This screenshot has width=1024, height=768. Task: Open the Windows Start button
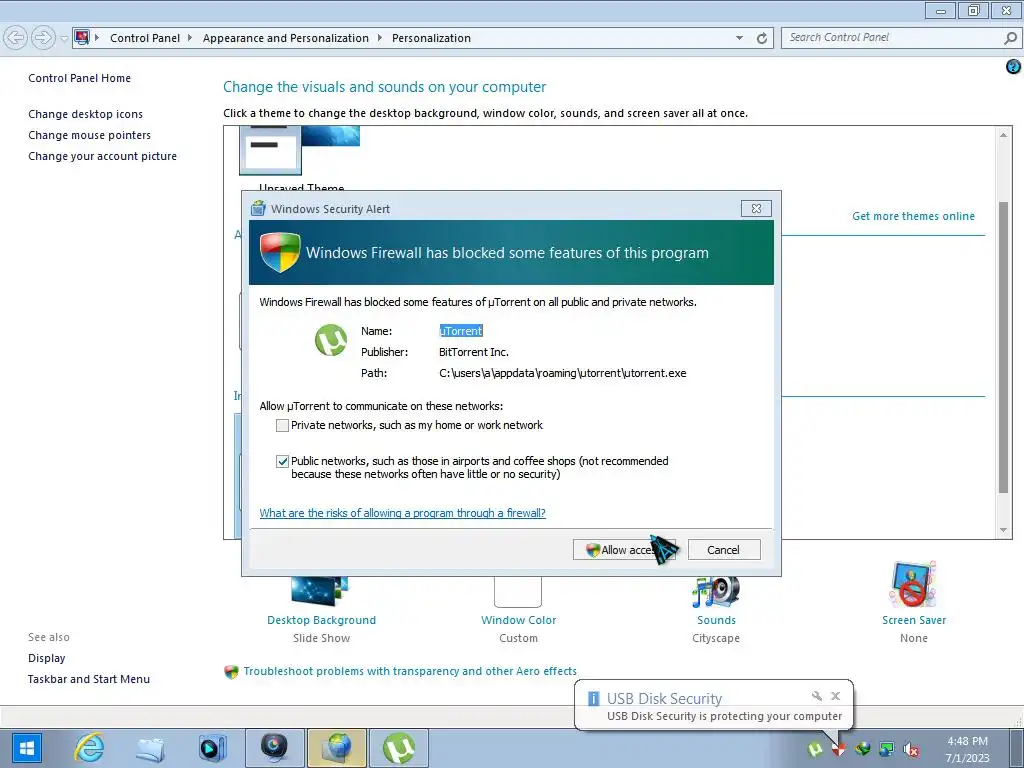[26, 747]
